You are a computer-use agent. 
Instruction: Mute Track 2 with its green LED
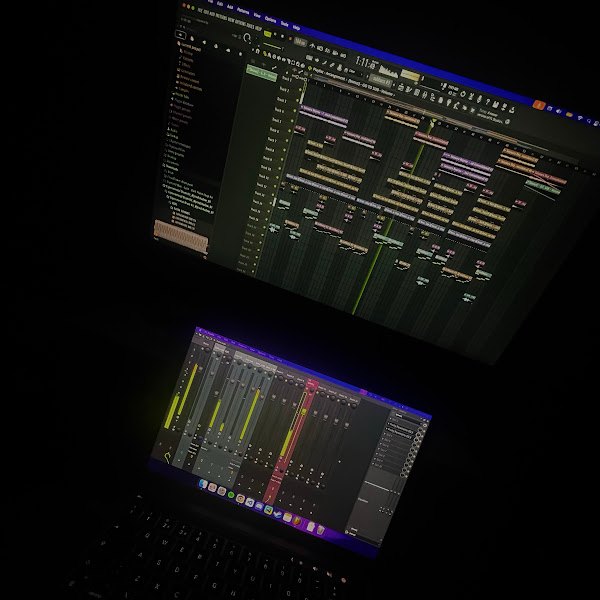(300, 90)
